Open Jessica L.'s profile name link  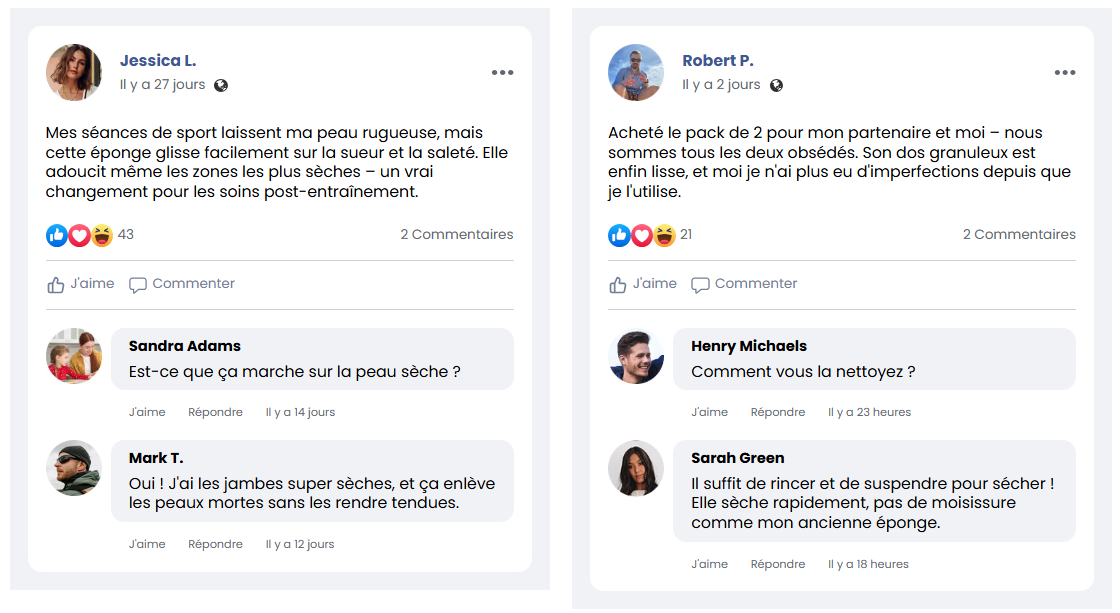click(158, 61)
